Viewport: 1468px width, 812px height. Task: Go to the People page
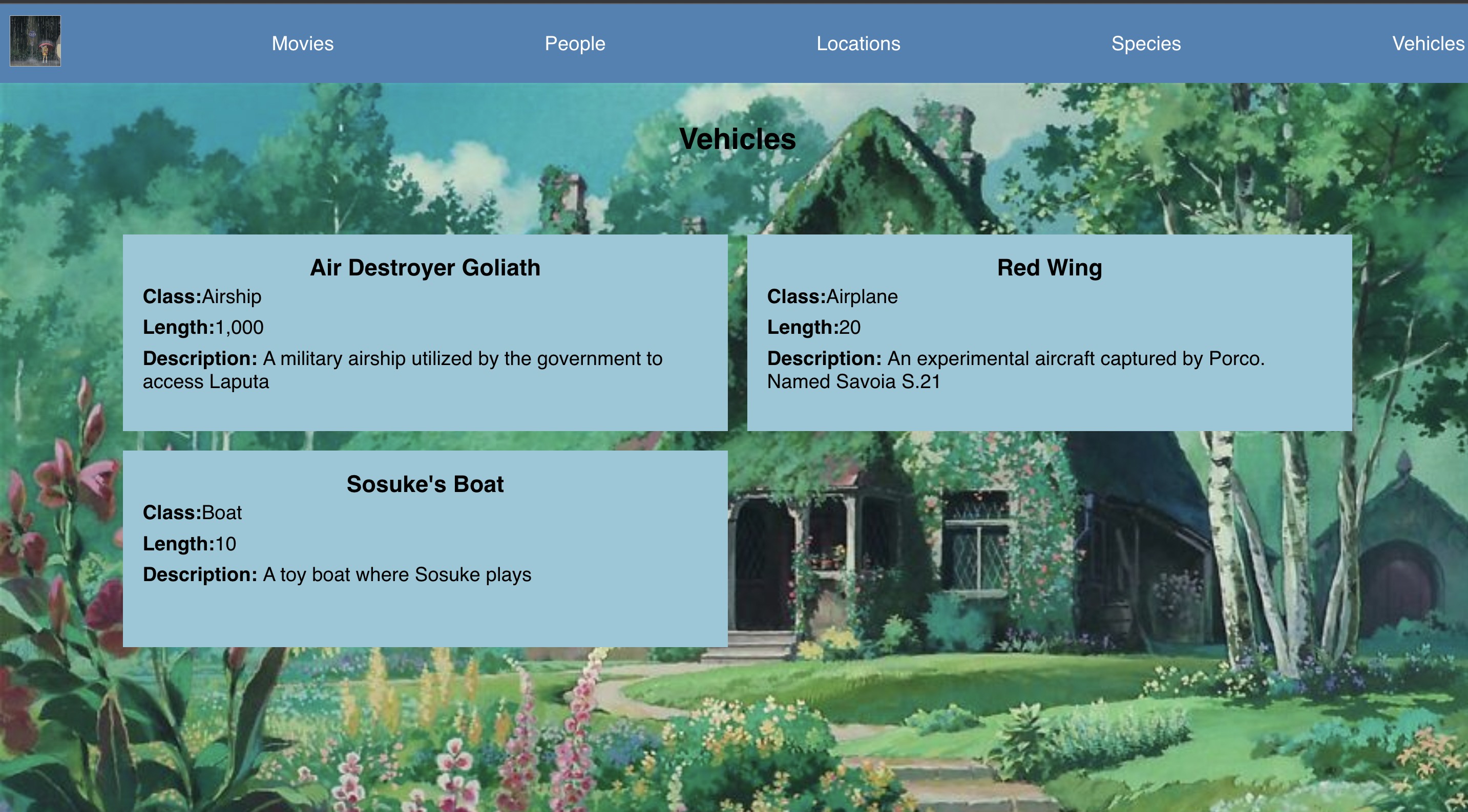pyautogui.click(x=574, y=44)
